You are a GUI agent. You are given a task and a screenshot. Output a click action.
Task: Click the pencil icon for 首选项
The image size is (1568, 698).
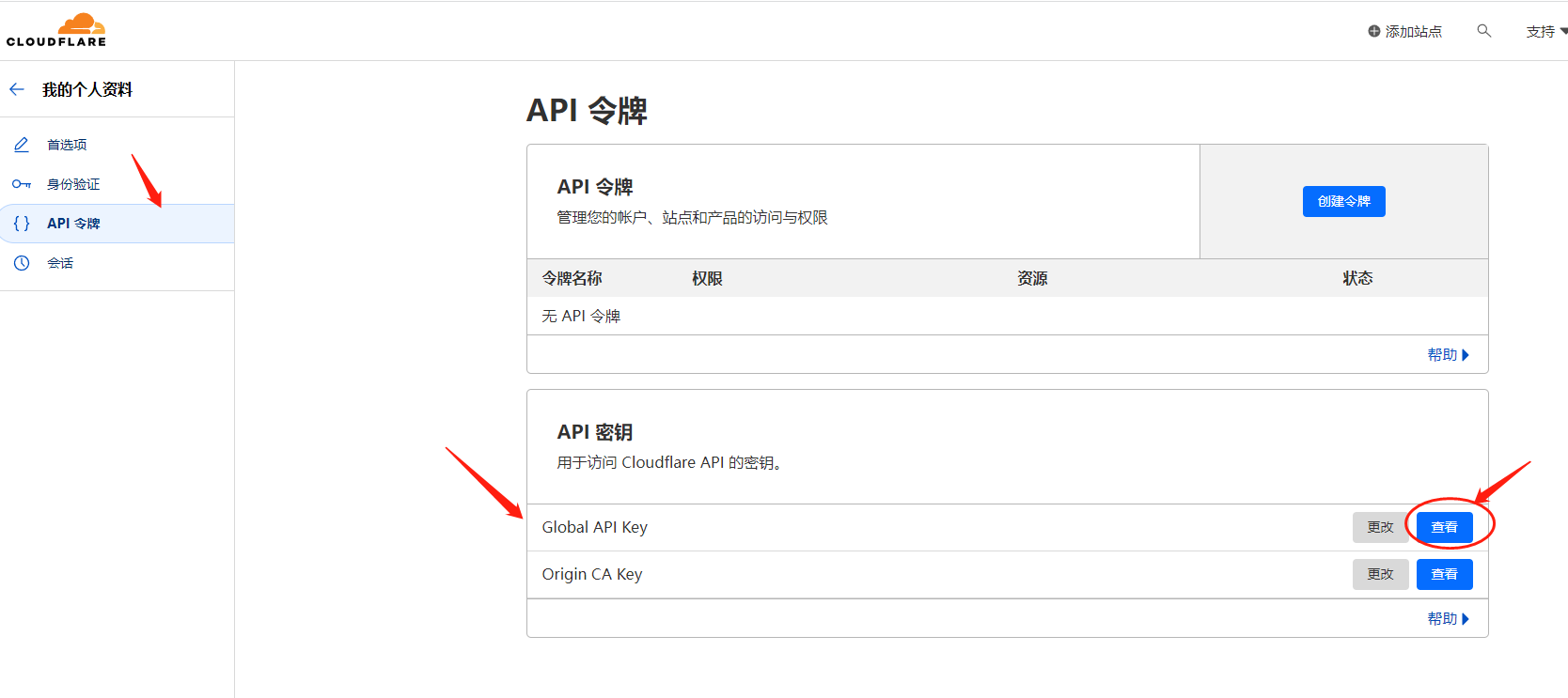click(22, 145)
